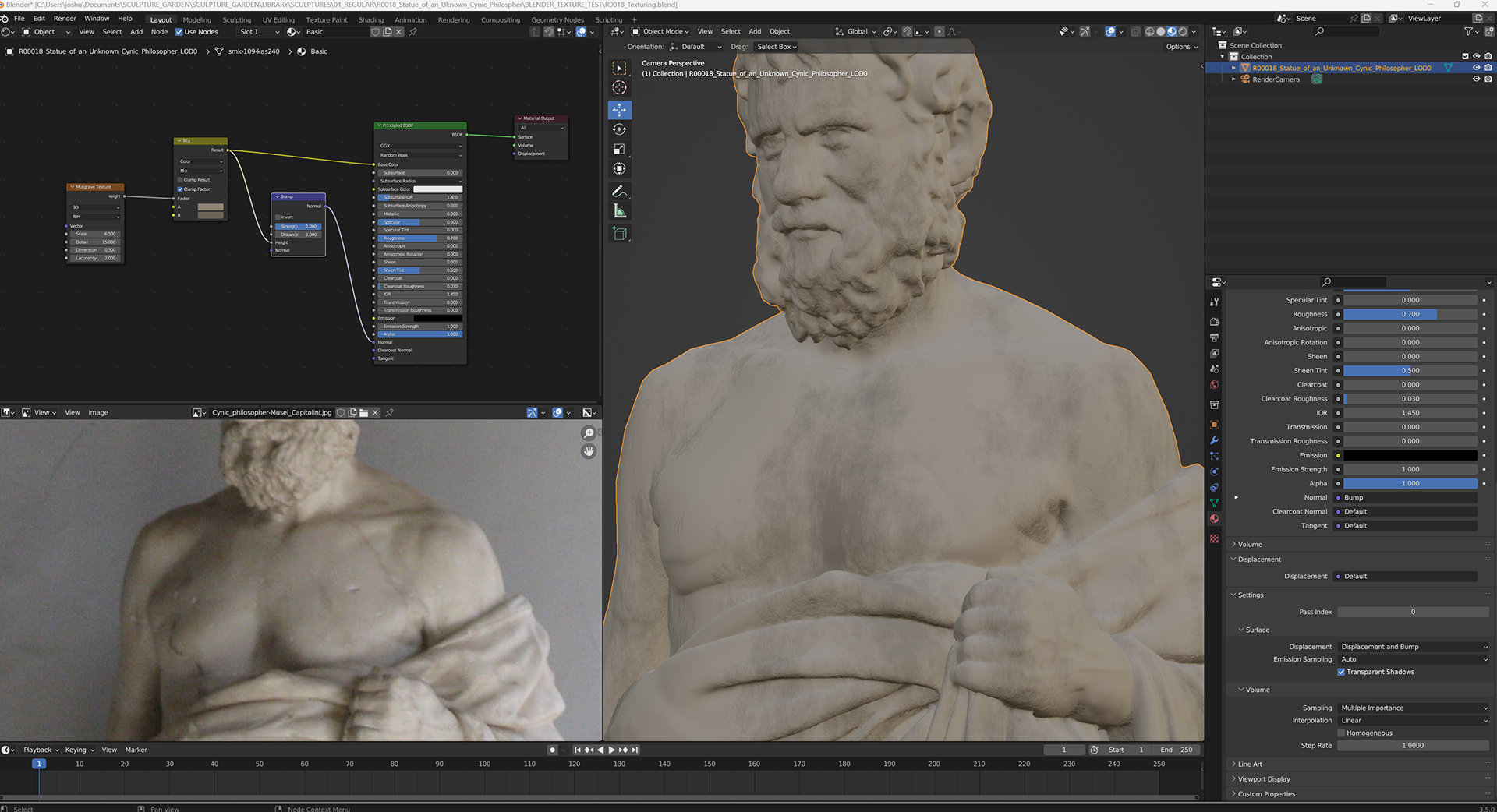Toggle Clamp Result in Mix node
The width and height of the screenshot is (1497, 812).
click(180, 180)
